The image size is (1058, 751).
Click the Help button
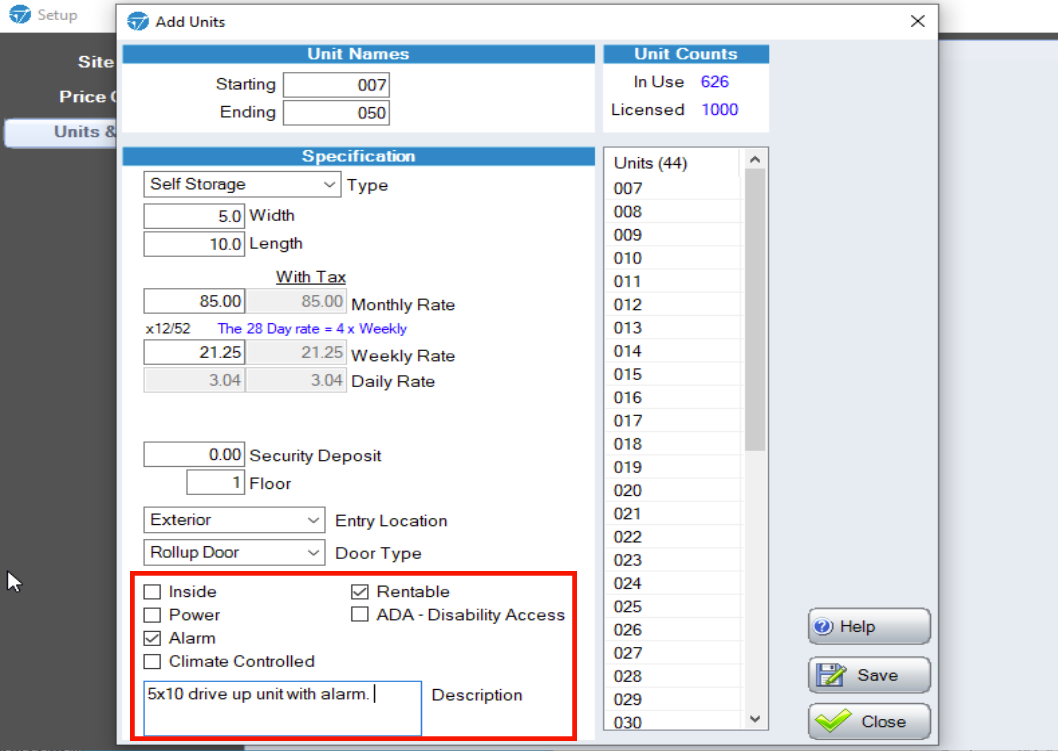869,627
